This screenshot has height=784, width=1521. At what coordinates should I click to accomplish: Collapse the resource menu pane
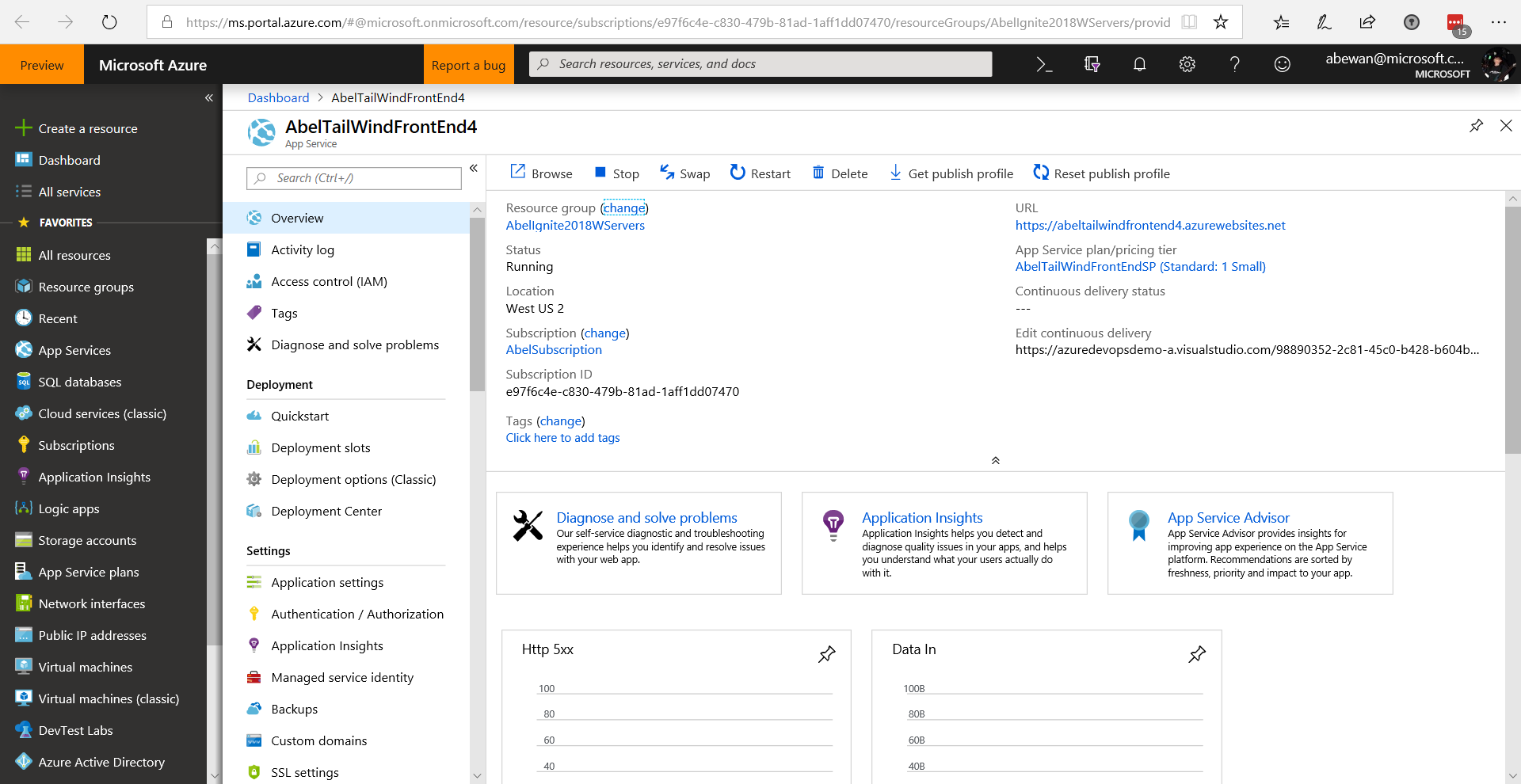click(x=473, y=168)
